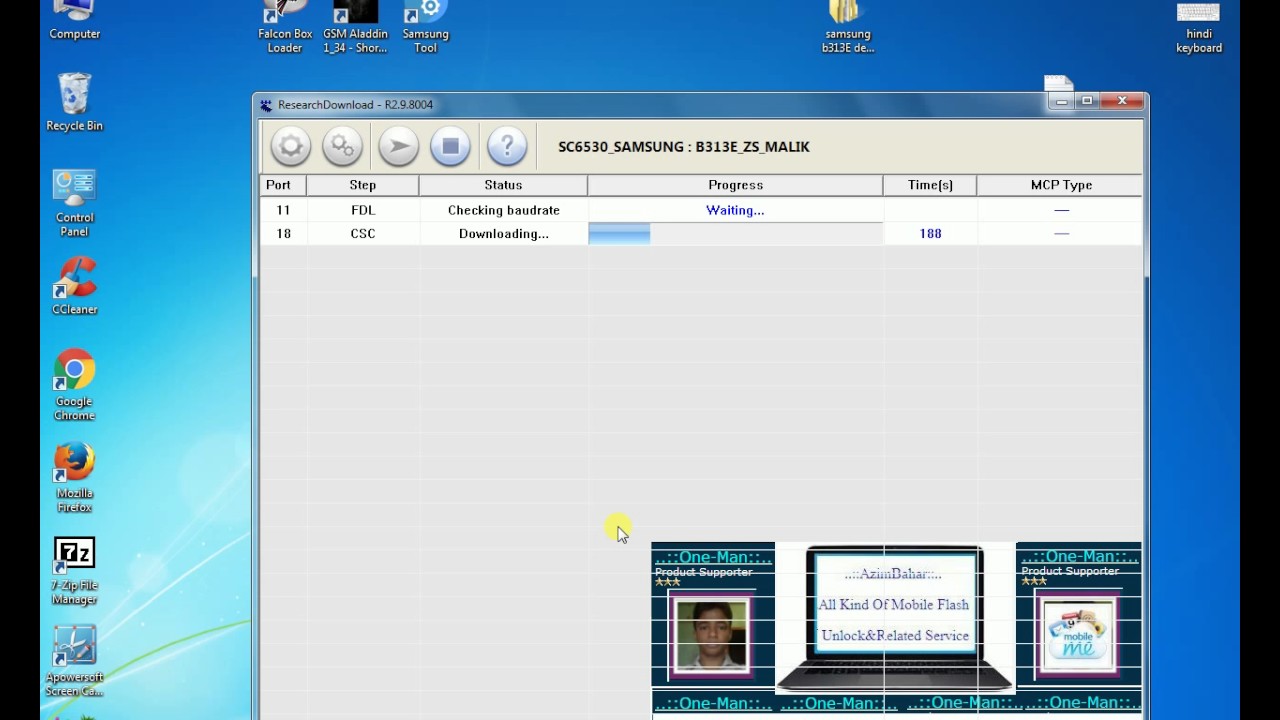Click the CSC download progress bar
This screenshot has width=1280, height=720.
[735, 233]
